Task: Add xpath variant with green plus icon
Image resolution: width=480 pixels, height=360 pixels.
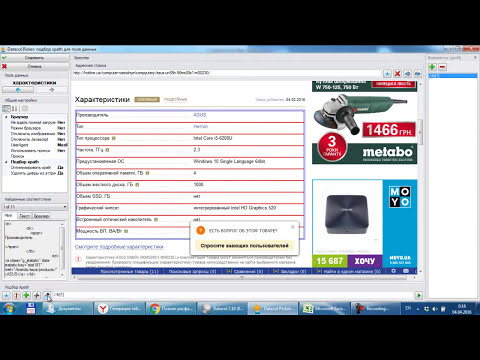Action: click(432, 67)
